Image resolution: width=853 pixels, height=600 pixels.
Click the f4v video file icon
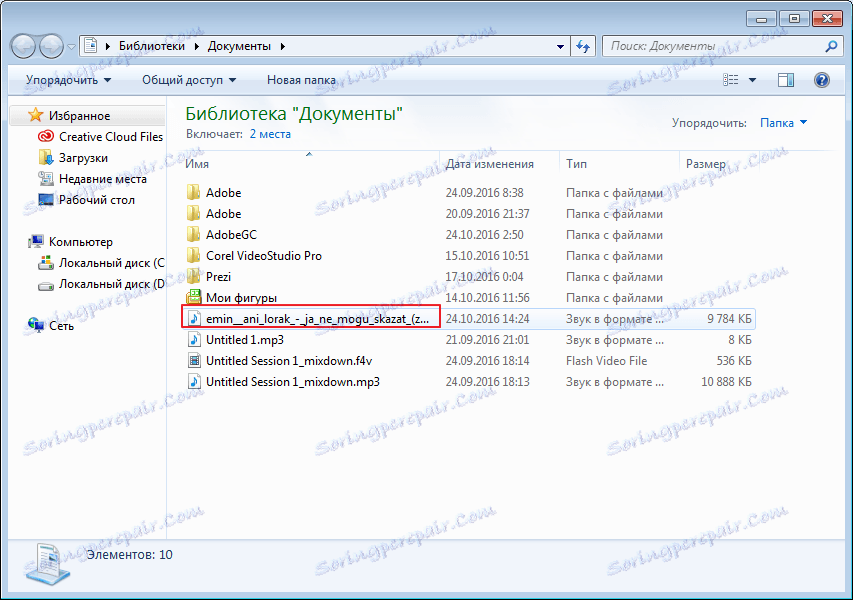point(194,360)
